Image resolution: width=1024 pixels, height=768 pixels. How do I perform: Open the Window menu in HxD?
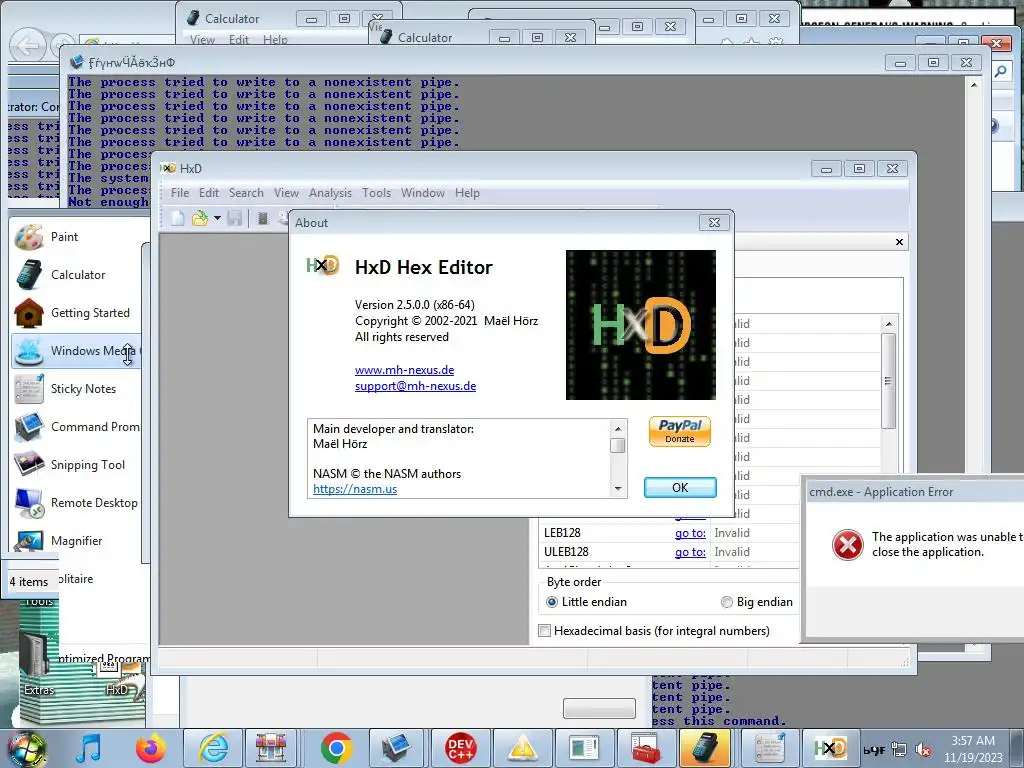point(423,193)
